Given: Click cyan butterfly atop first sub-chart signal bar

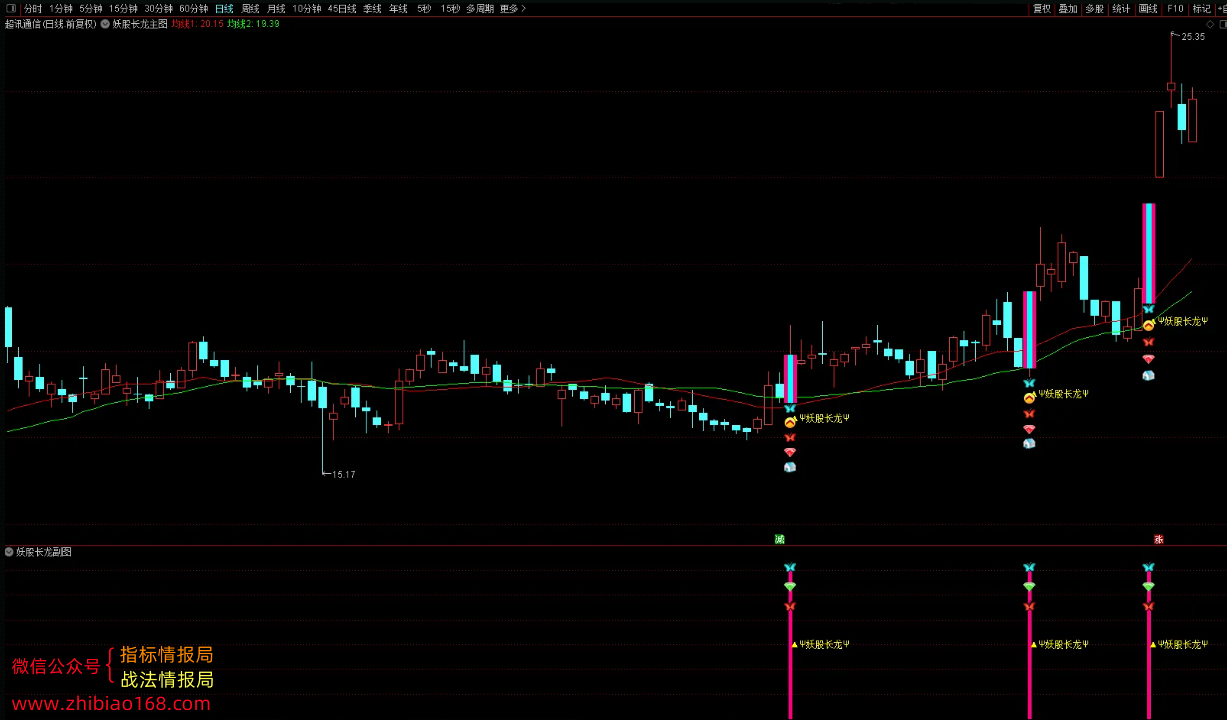Looking at the screenshot, I should (x=790, y=567).
